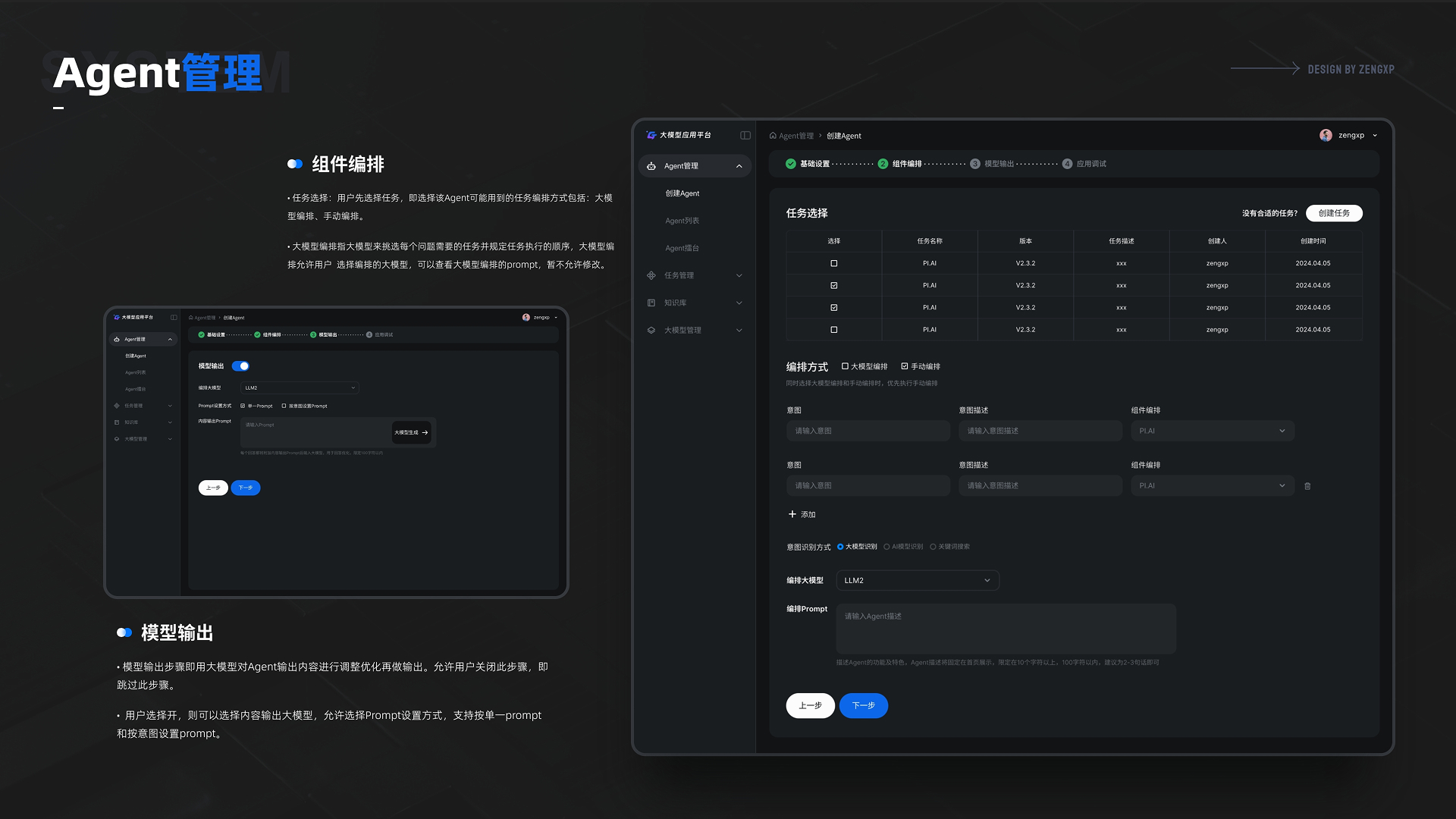Select the 大模型识别 radio button

840,547
